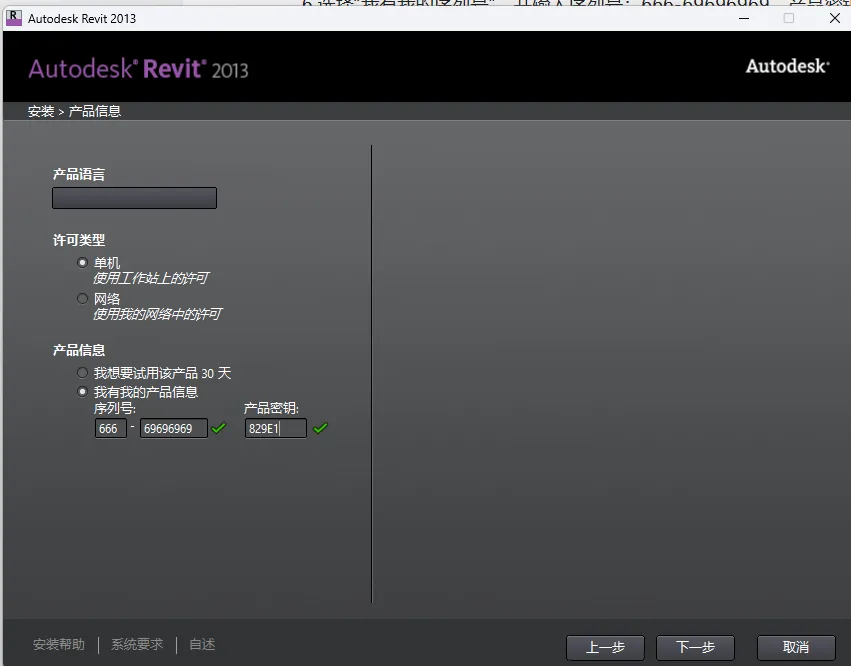The image size is (851, 666).
Task: Click the 使用我的网络中的许可 description text
Action: click(x=157, y=314)
